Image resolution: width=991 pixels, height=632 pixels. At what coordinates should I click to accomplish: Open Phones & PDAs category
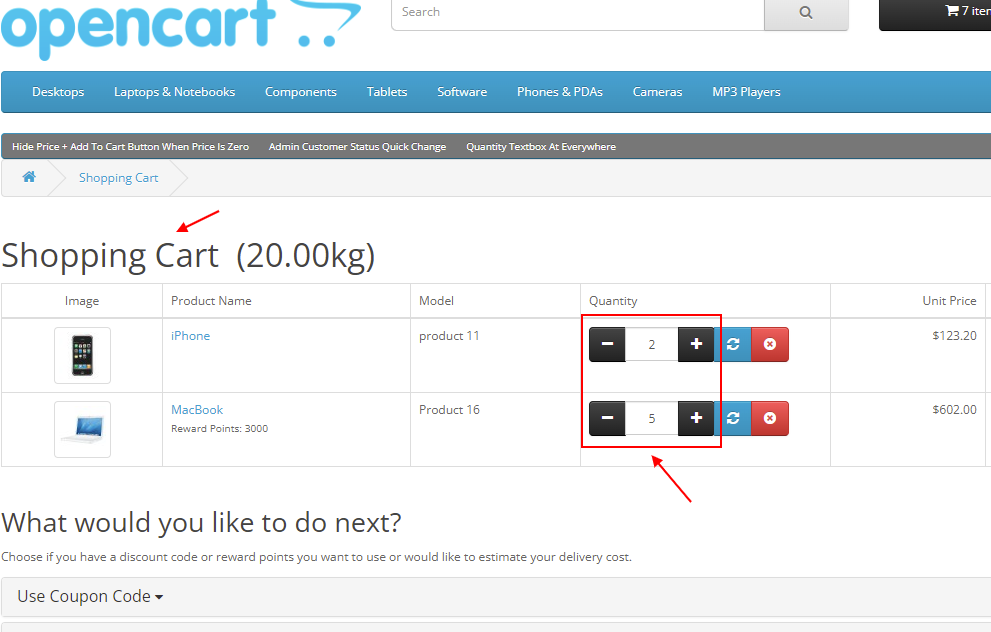click(x=560, y=92)
